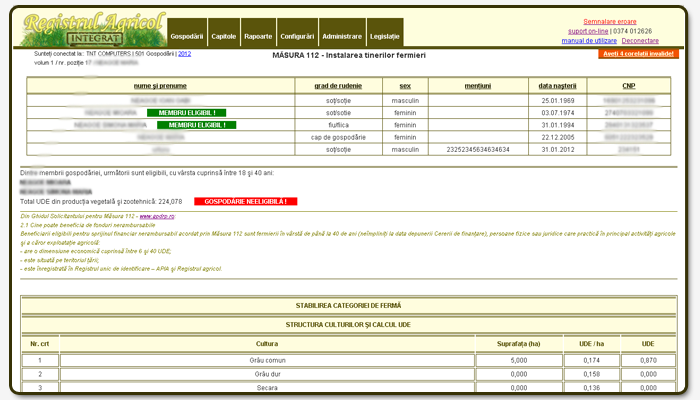Click the 2012 year link

[x=184, y=54]
